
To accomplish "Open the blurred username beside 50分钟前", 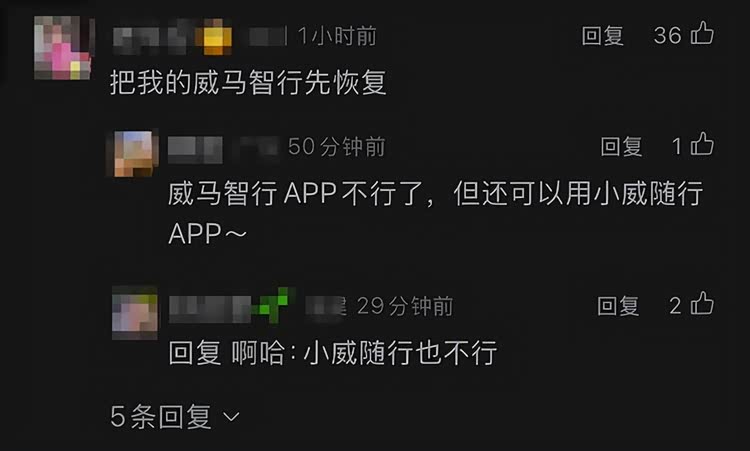I will [195, 149].
